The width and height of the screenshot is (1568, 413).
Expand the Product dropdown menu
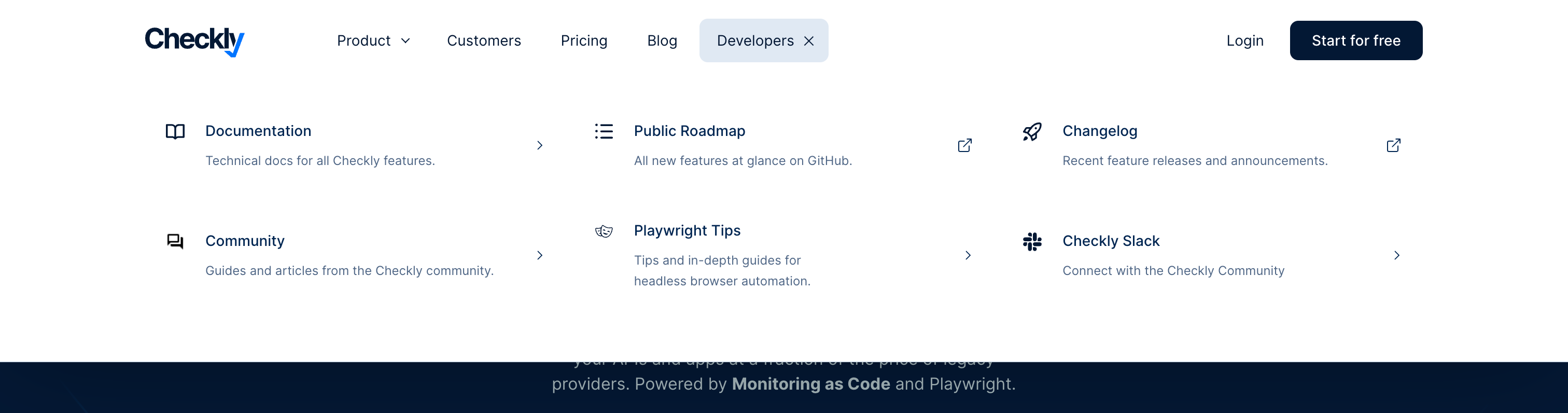click(x=373, y=41)
